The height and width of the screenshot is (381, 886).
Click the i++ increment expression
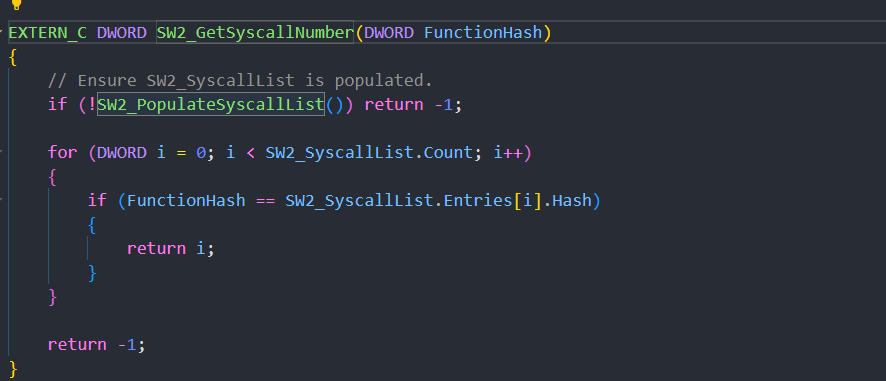(507, 153)
